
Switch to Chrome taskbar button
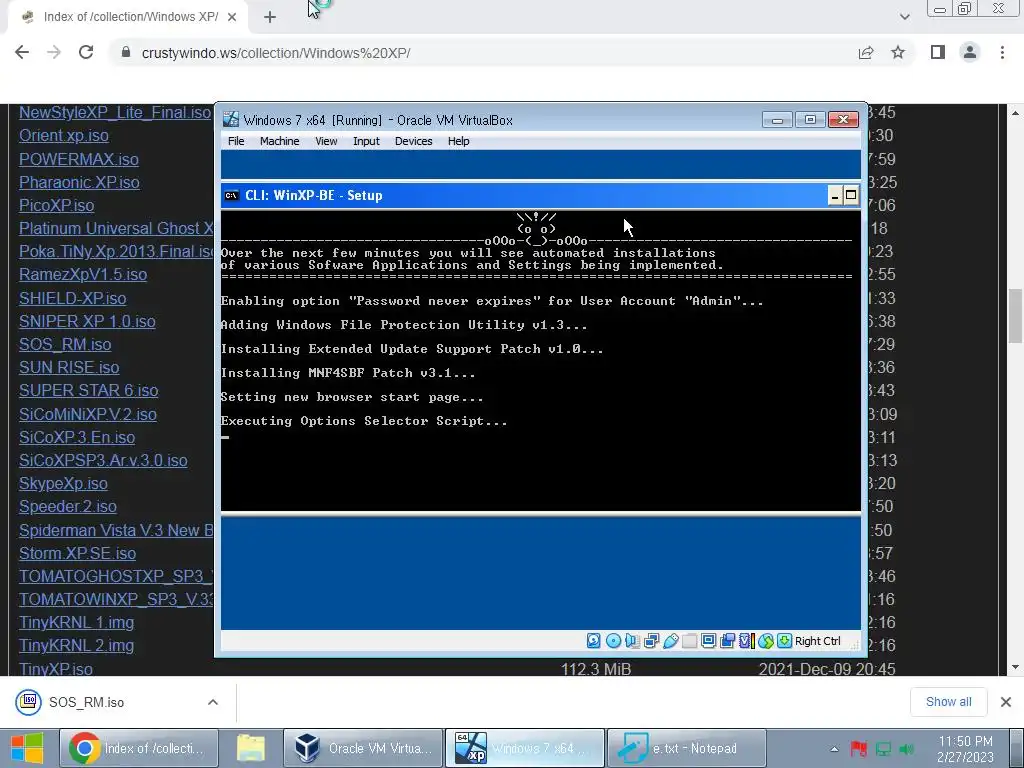point(138,748)
